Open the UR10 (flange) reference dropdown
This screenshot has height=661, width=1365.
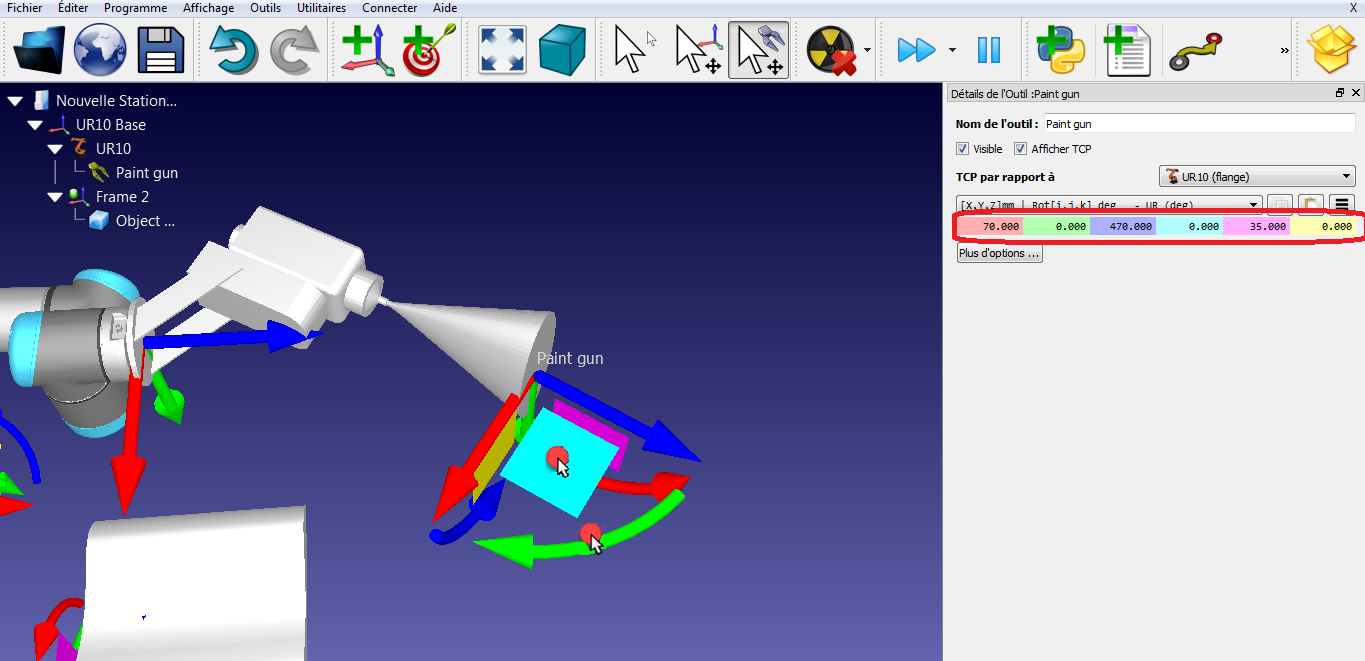[1257, 177]
